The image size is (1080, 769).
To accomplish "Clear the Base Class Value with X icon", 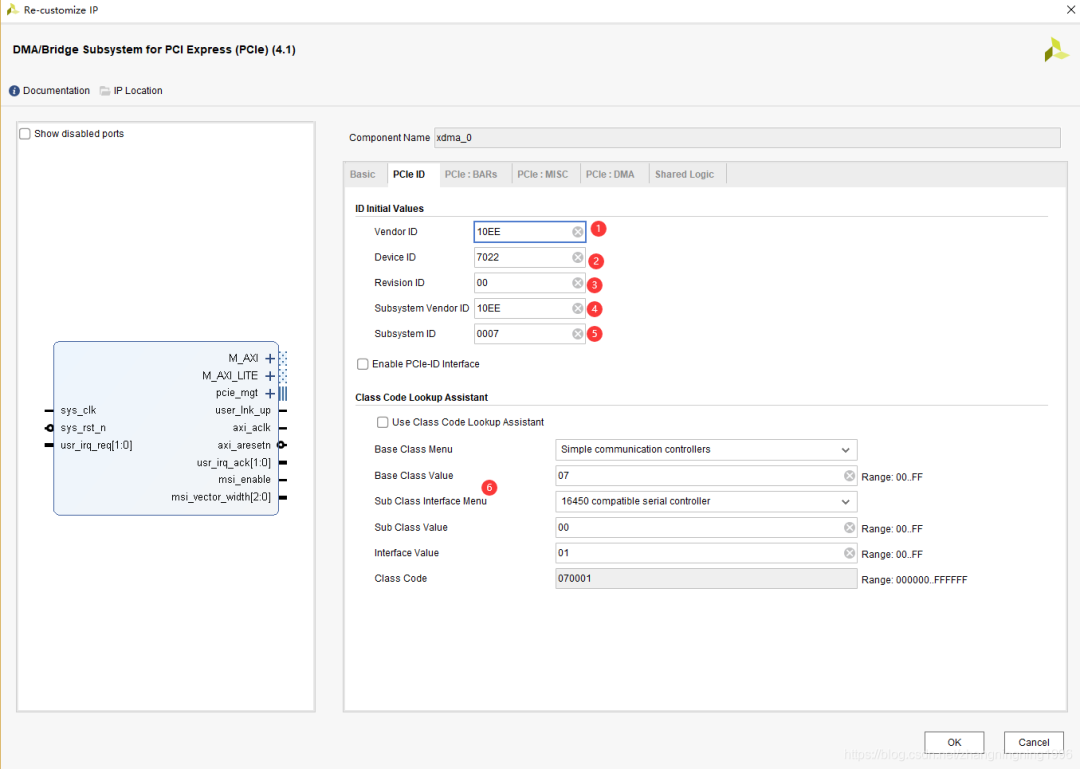I will click(x=849, y=476).
